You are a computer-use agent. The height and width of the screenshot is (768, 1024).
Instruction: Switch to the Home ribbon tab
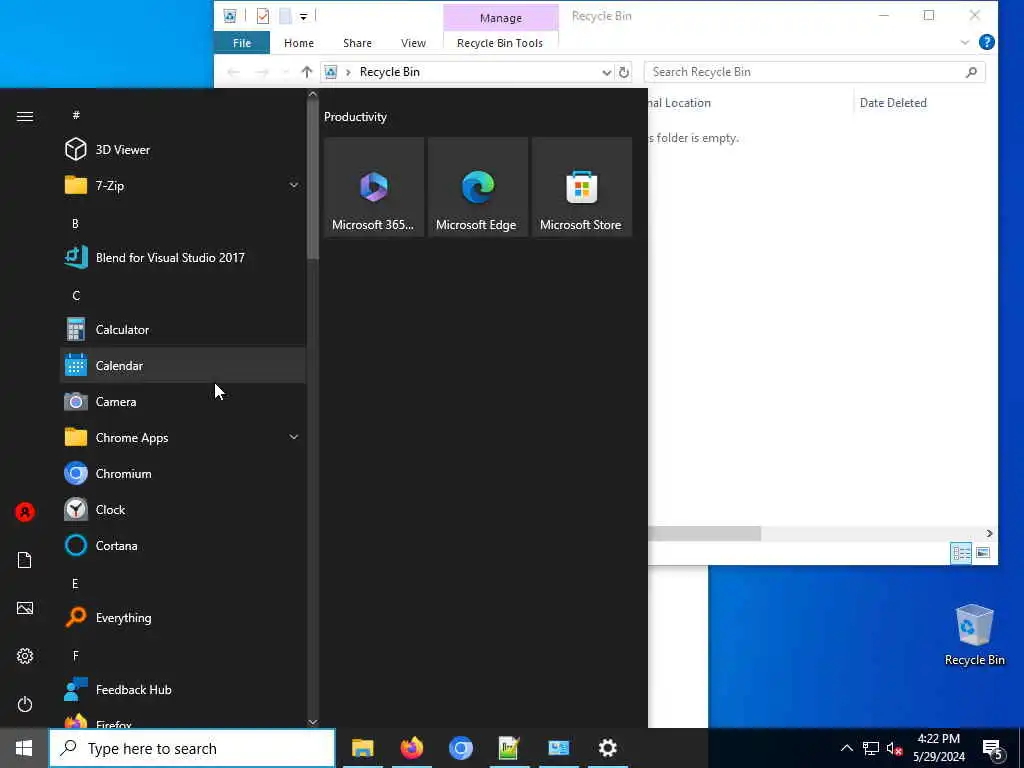pos(299,43)
